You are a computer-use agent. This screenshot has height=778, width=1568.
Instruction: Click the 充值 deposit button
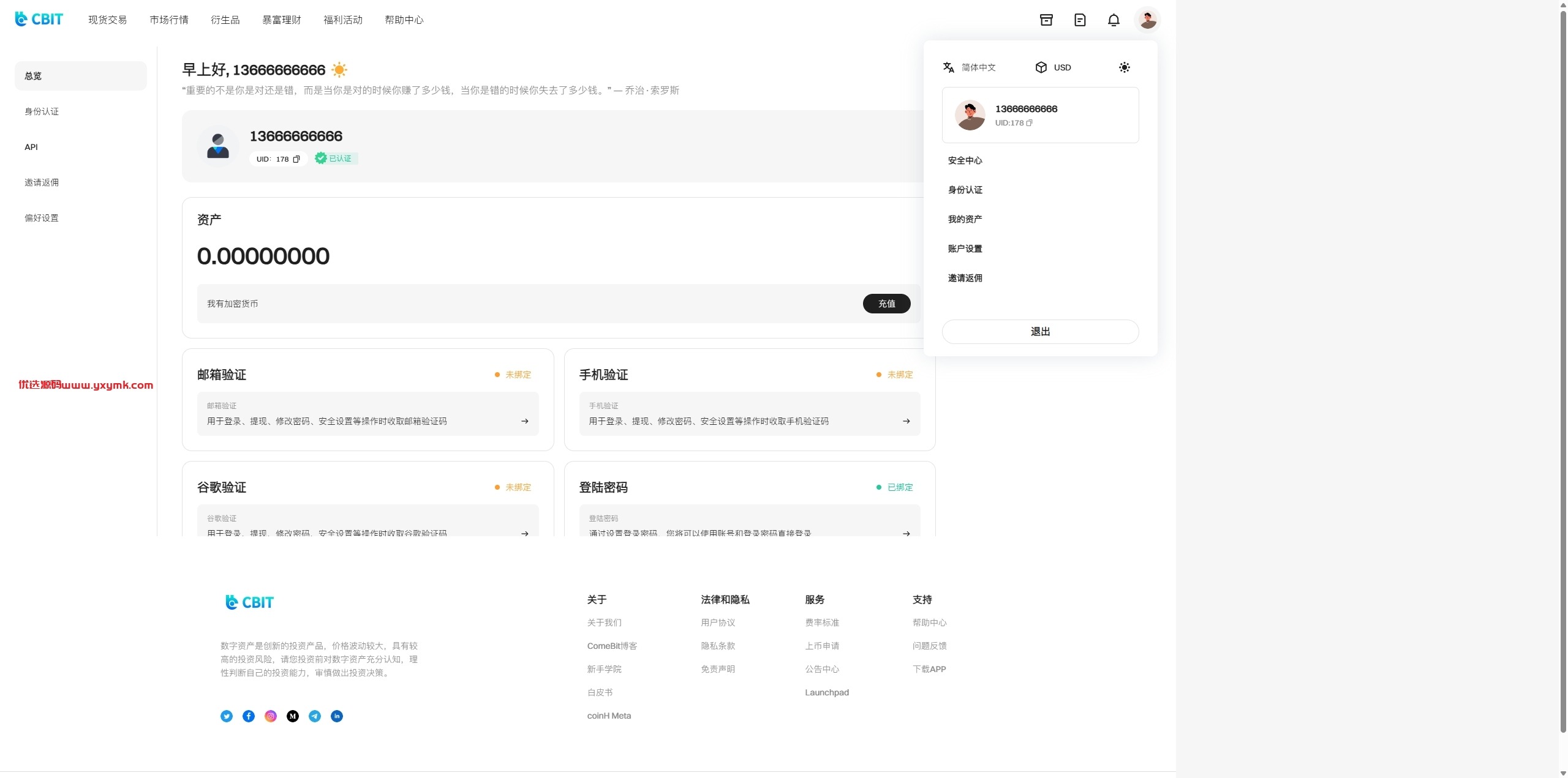[887, 304]
